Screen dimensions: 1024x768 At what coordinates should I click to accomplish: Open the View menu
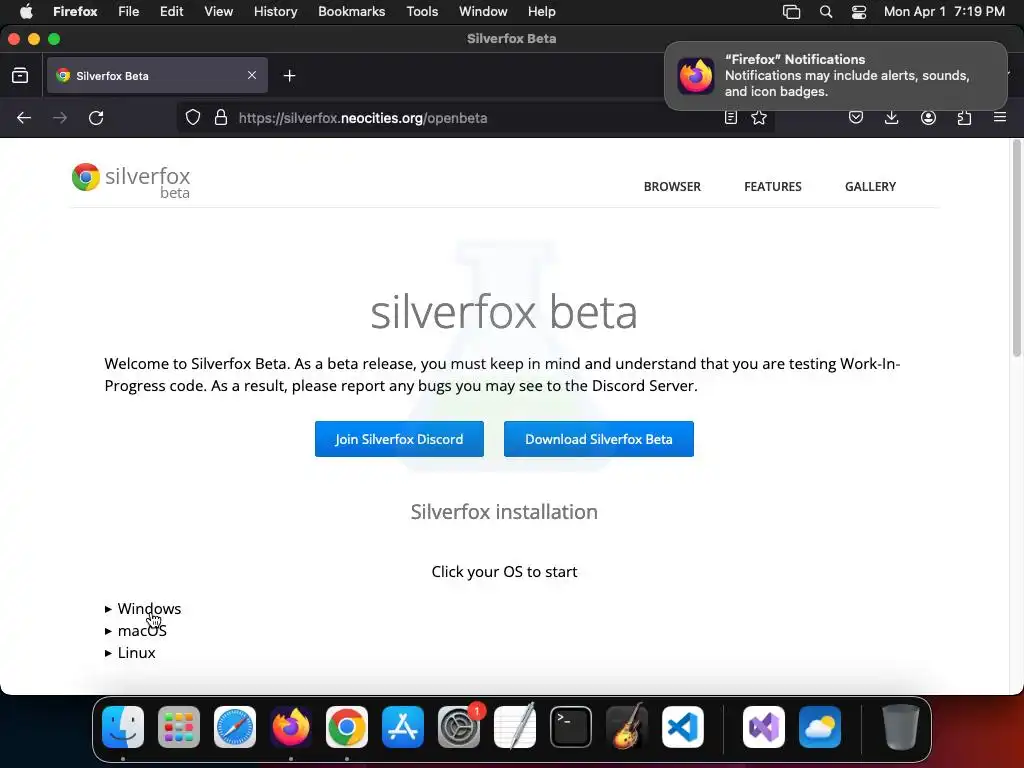point(218,12)
